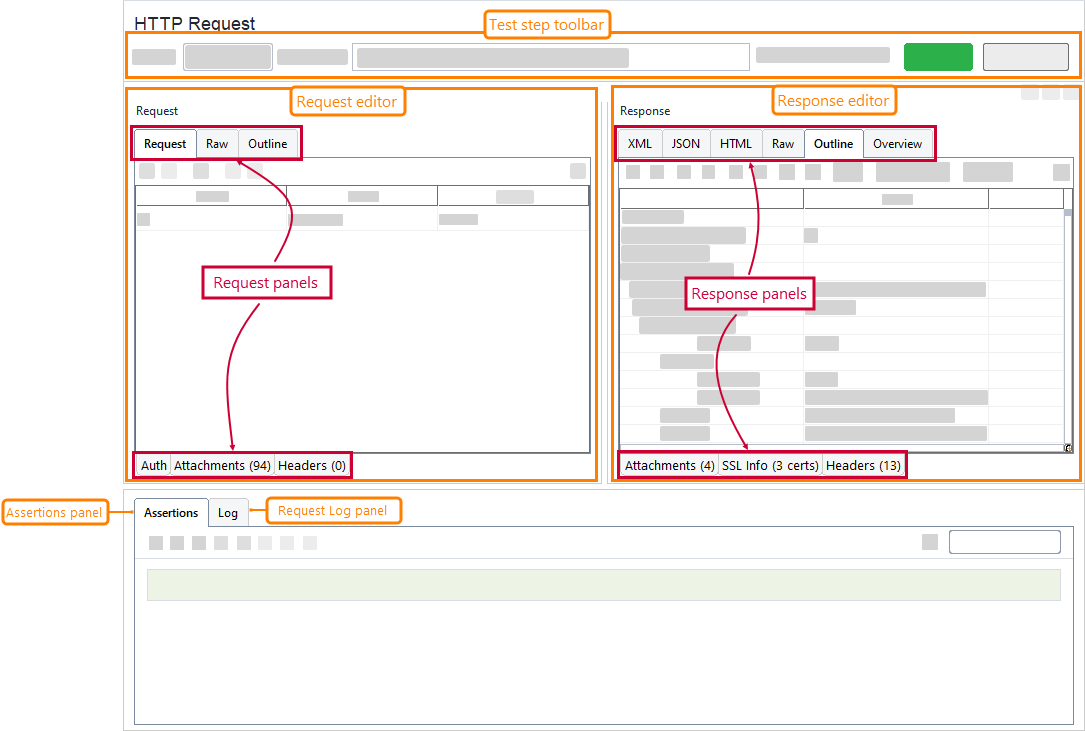
Task: Click the last icon in the response editor toolbar row
Action: point(1063,171)
